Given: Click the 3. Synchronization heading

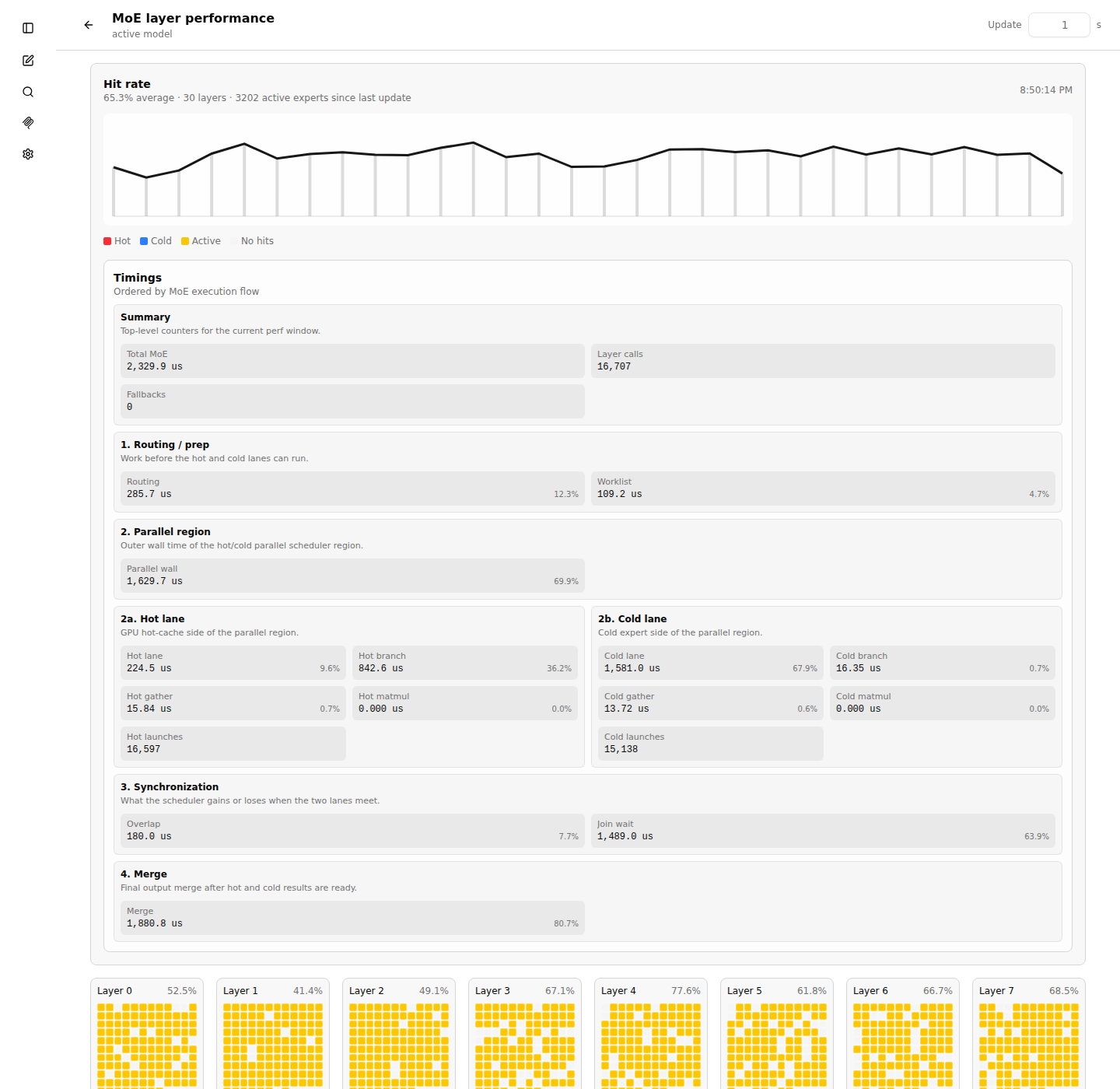Looking at the screenshot, I should point(170,787).
